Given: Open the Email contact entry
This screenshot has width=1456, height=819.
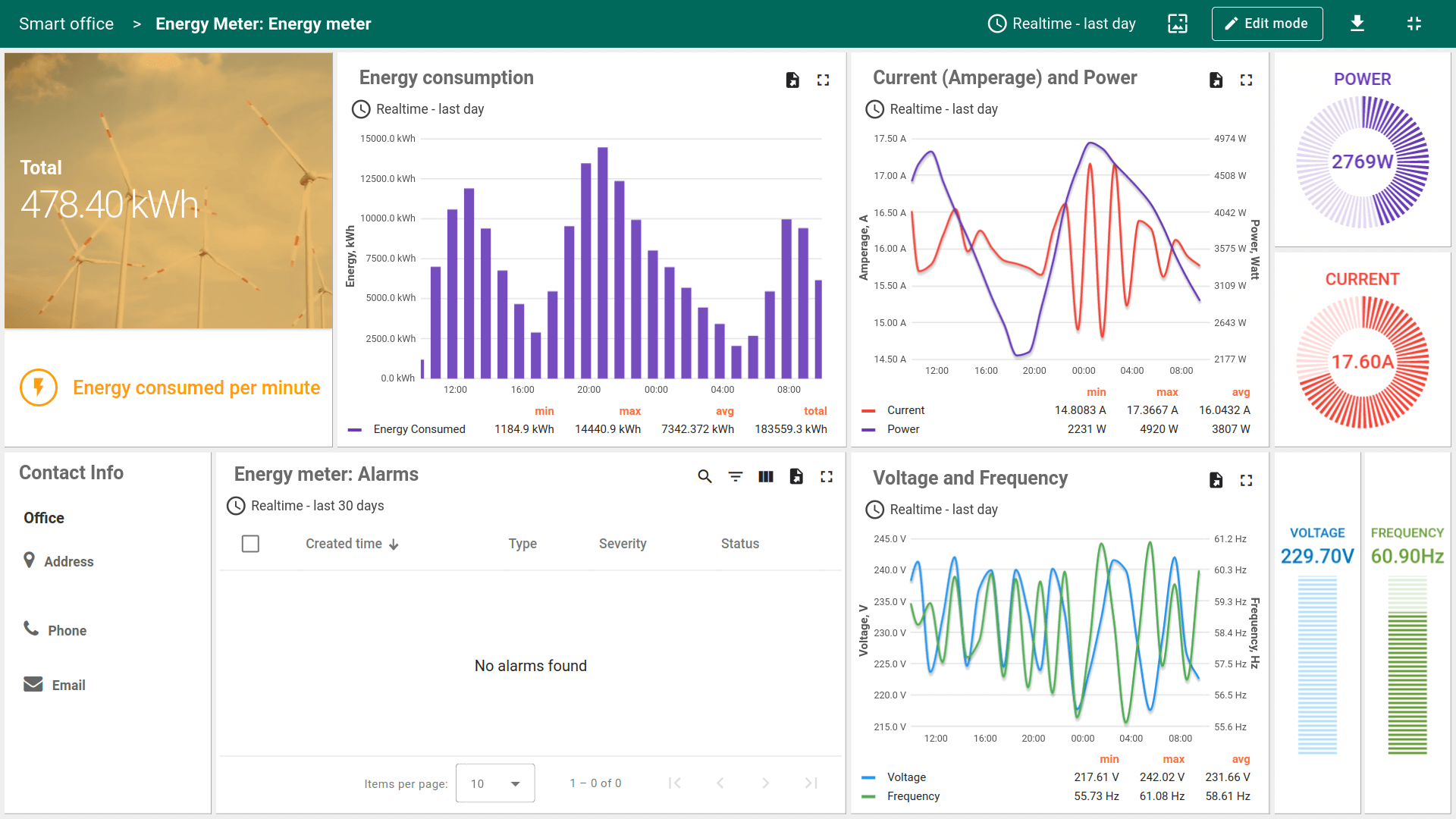Looking at the screenshot, I should point(68,685).
